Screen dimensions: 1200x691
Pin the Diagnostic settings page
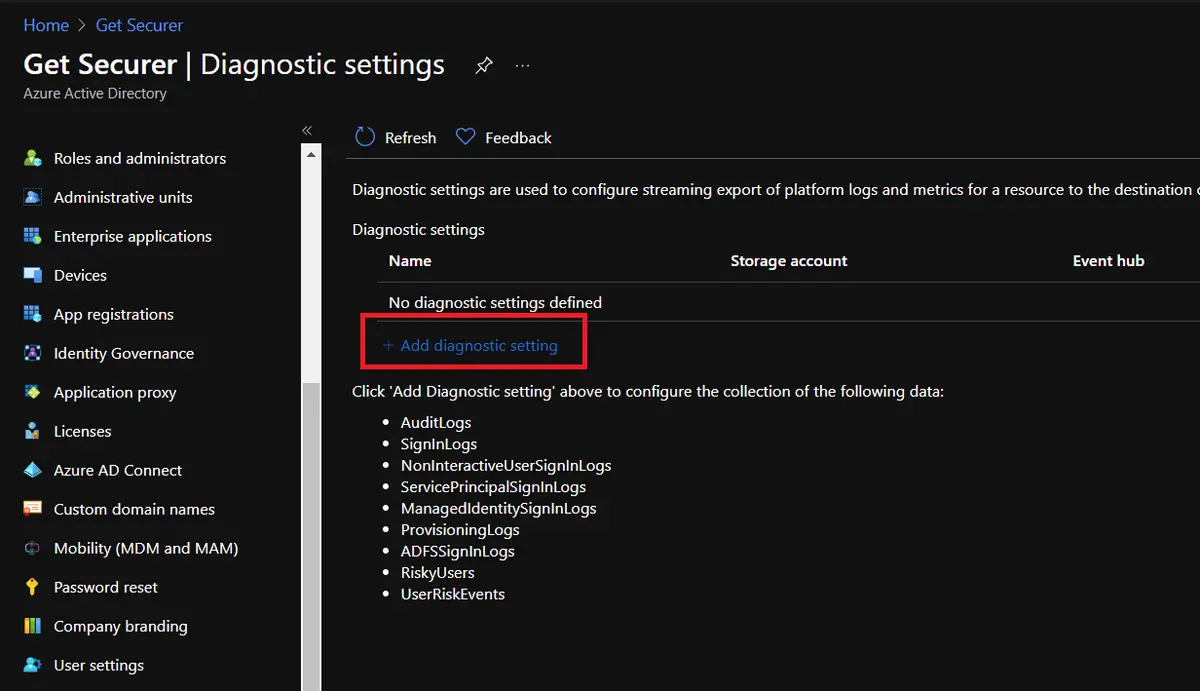pos(484,66)
